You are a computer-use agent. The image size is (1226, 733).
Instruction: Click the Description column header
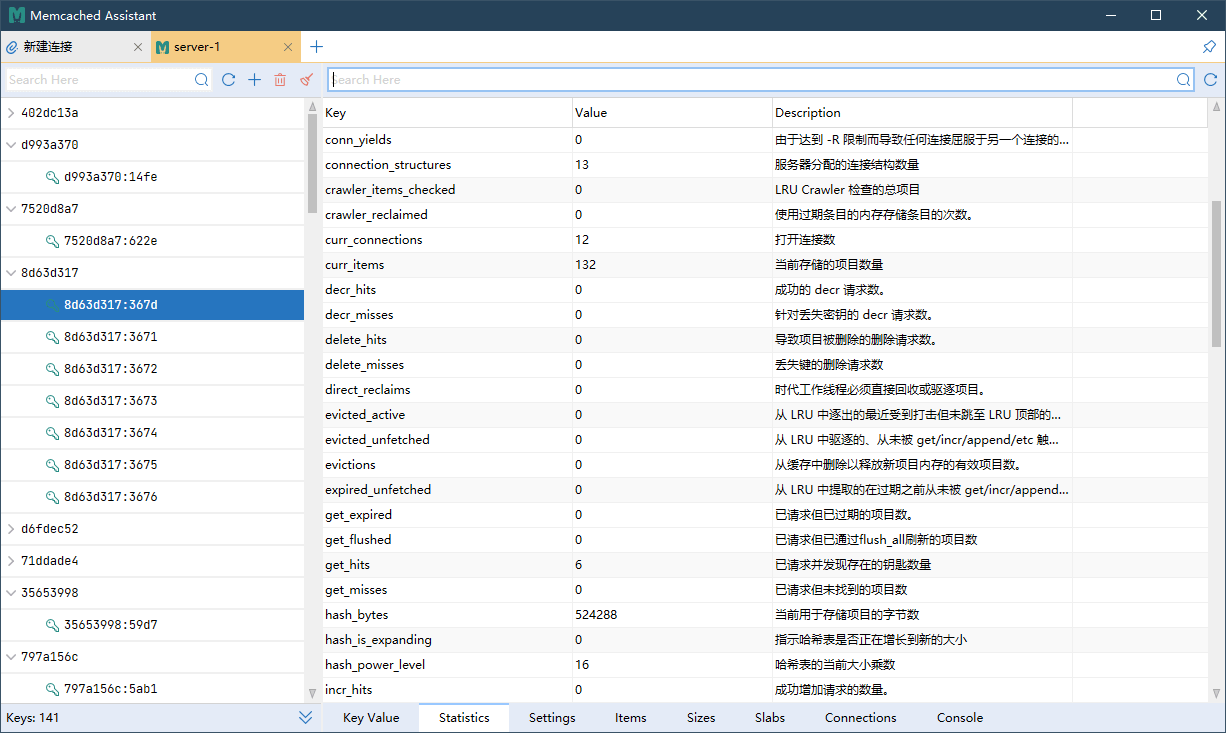922,113
